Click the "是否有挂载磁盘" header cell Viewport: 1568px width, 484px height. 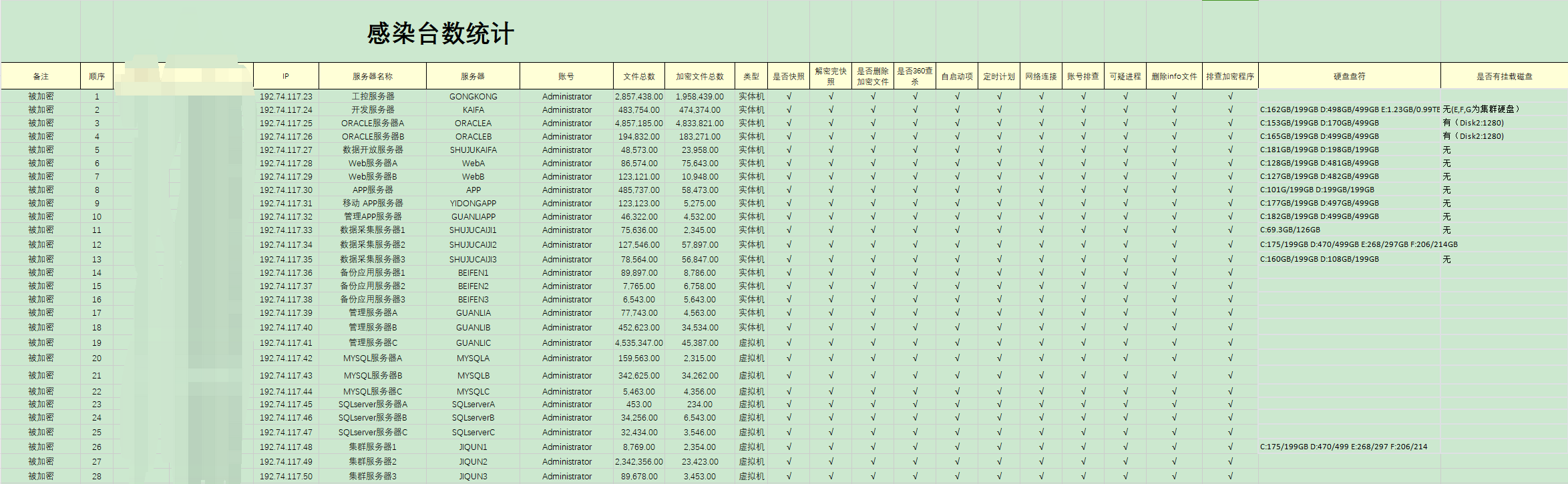(x=1504, y=76)
